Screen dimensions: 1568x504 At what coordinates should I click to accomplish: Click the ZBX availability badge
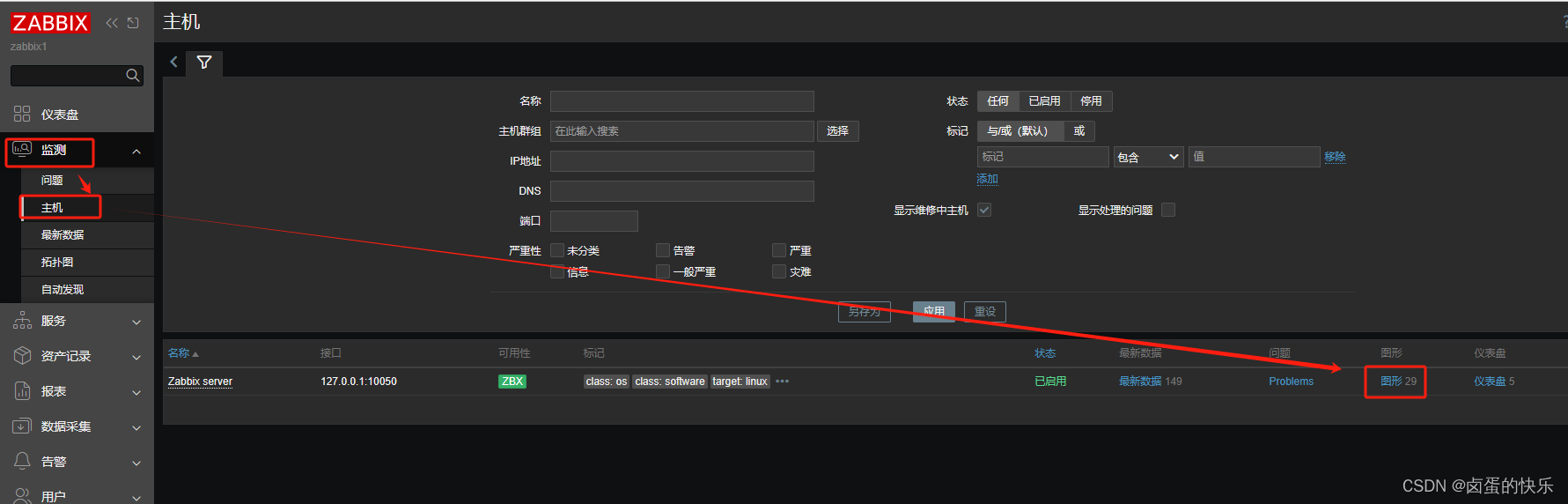tap(512, 382)
